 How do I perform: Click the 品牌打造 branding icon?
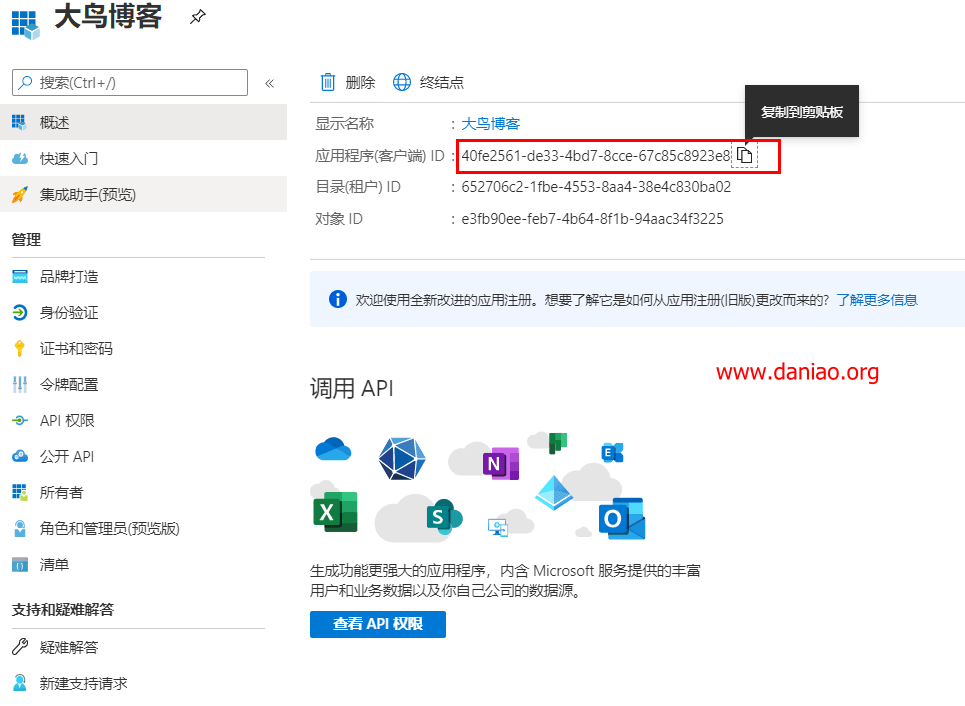[x=20, y=277]
